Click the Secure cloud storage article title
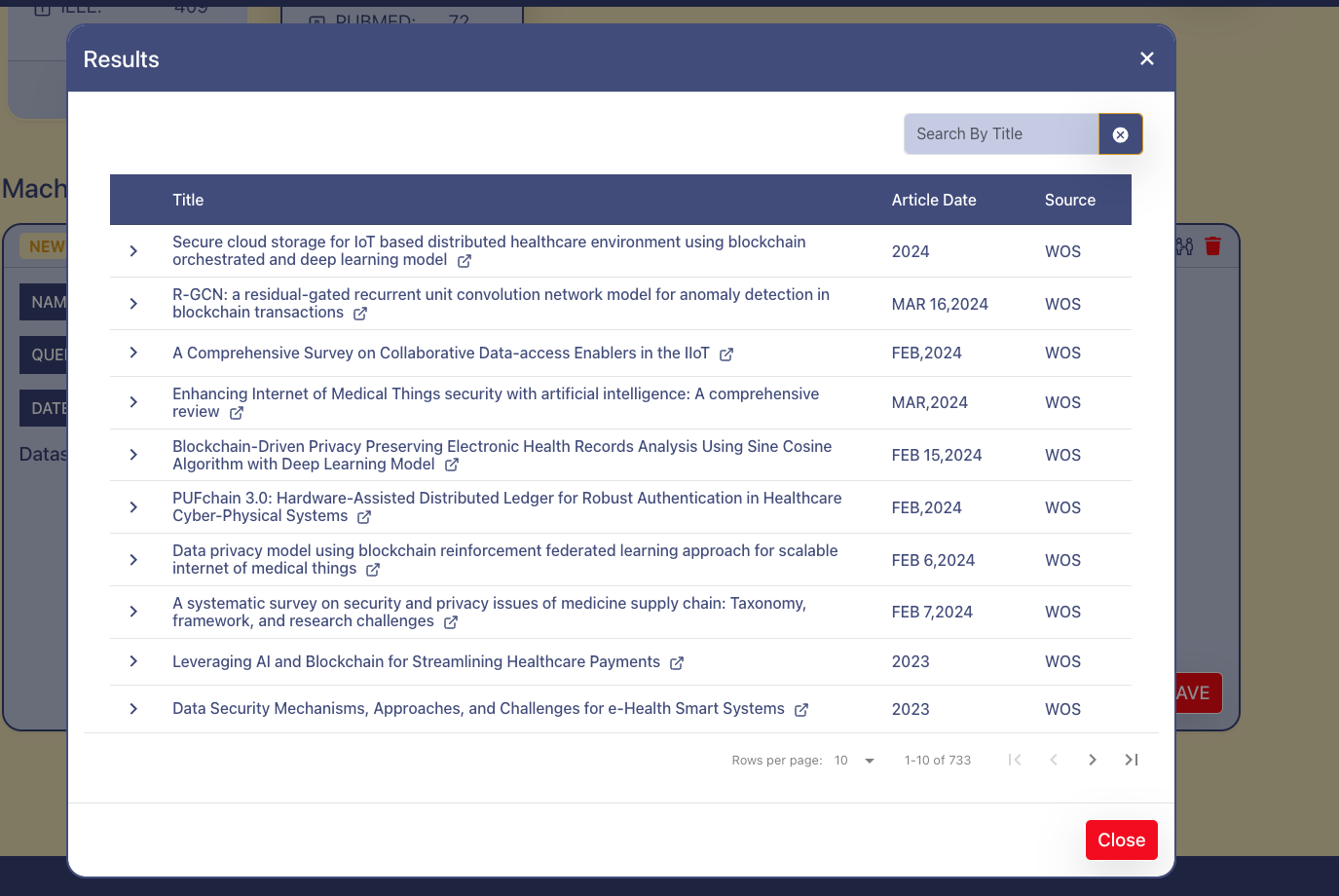This screenshot has height=896, width=1339. pyautogui.click(x=489, y=250)
